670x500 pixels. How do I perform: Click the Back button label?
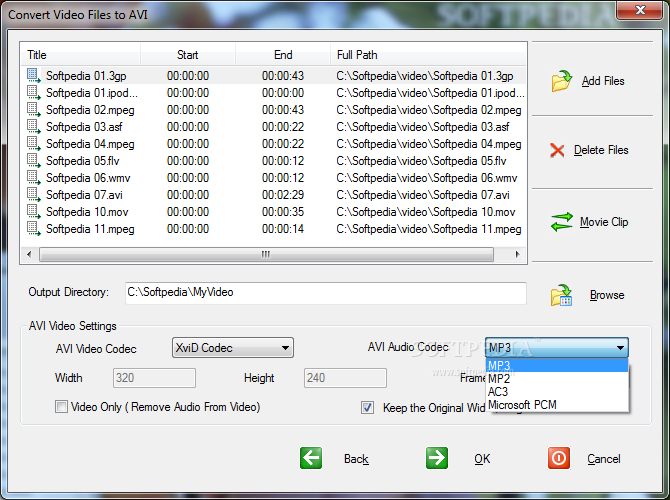356,459
